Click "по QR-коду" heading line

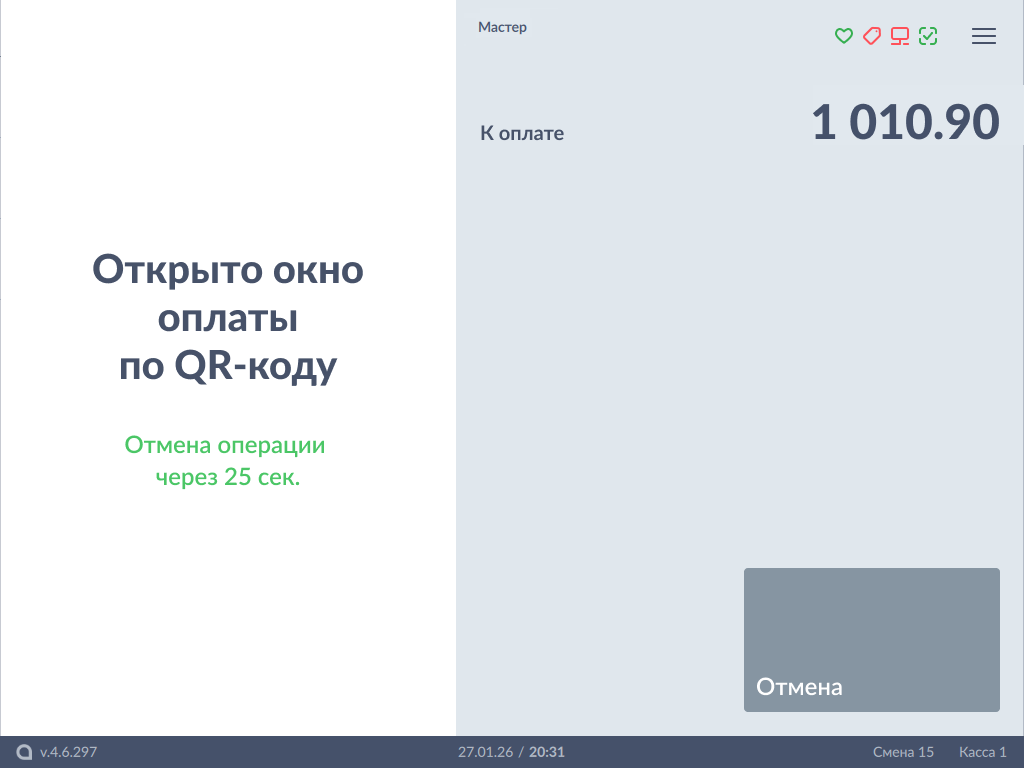click(x=228, y=366)
